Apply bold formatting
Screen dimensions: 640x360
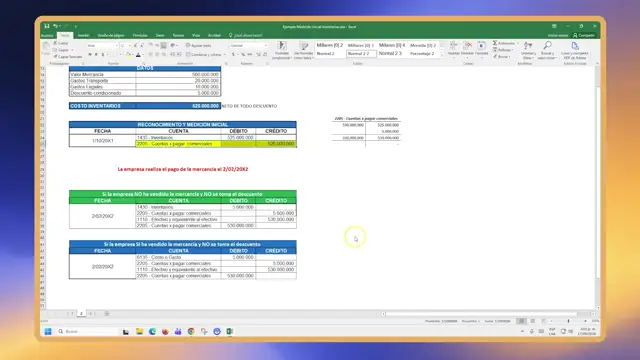tap(90, 54)
